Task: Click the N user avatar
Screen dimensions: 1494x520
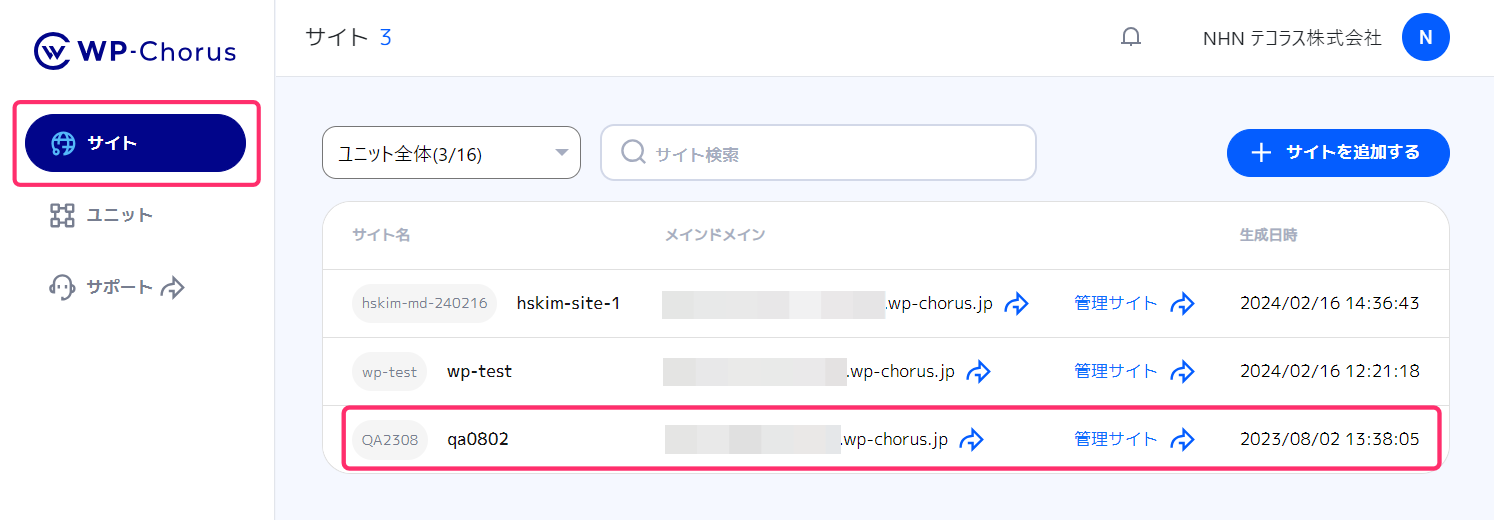Action: (1426, 38)
